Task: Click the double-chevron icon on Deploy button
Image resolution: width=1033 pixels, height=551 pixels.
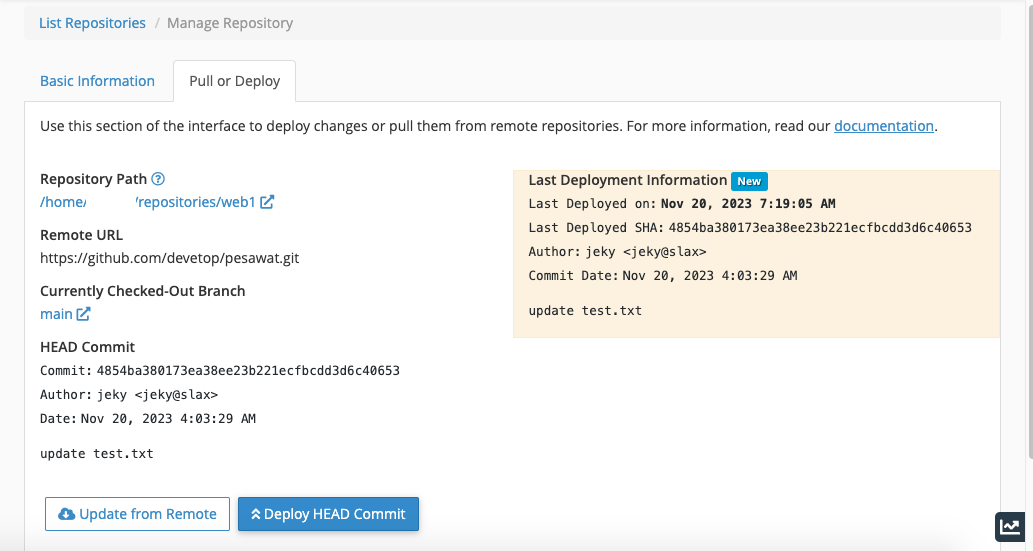Action: 255,514
